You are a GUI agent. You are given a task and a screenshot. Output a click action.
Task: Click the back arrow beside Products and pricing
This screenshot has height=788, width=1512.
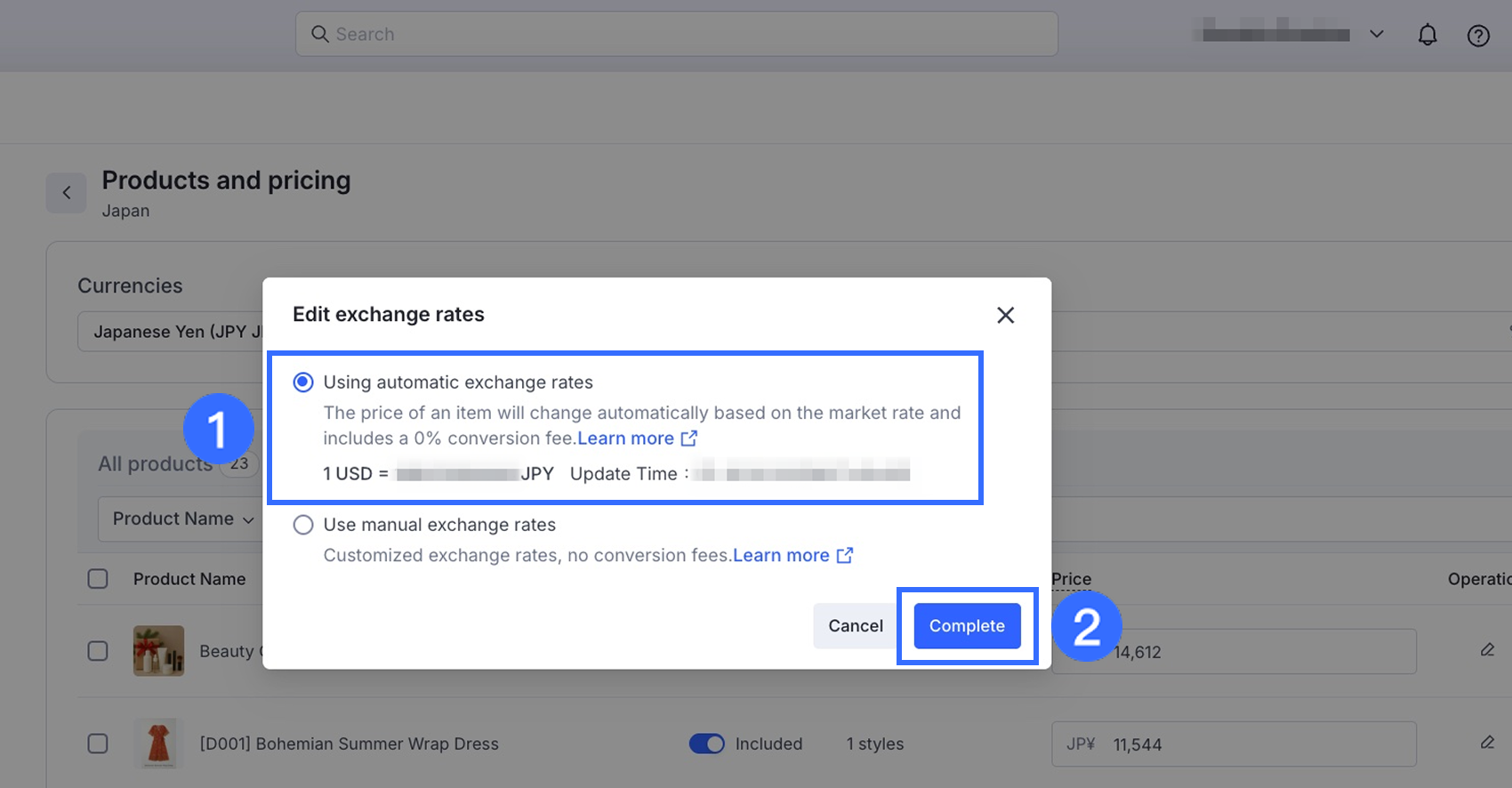(x=67, y=192)
